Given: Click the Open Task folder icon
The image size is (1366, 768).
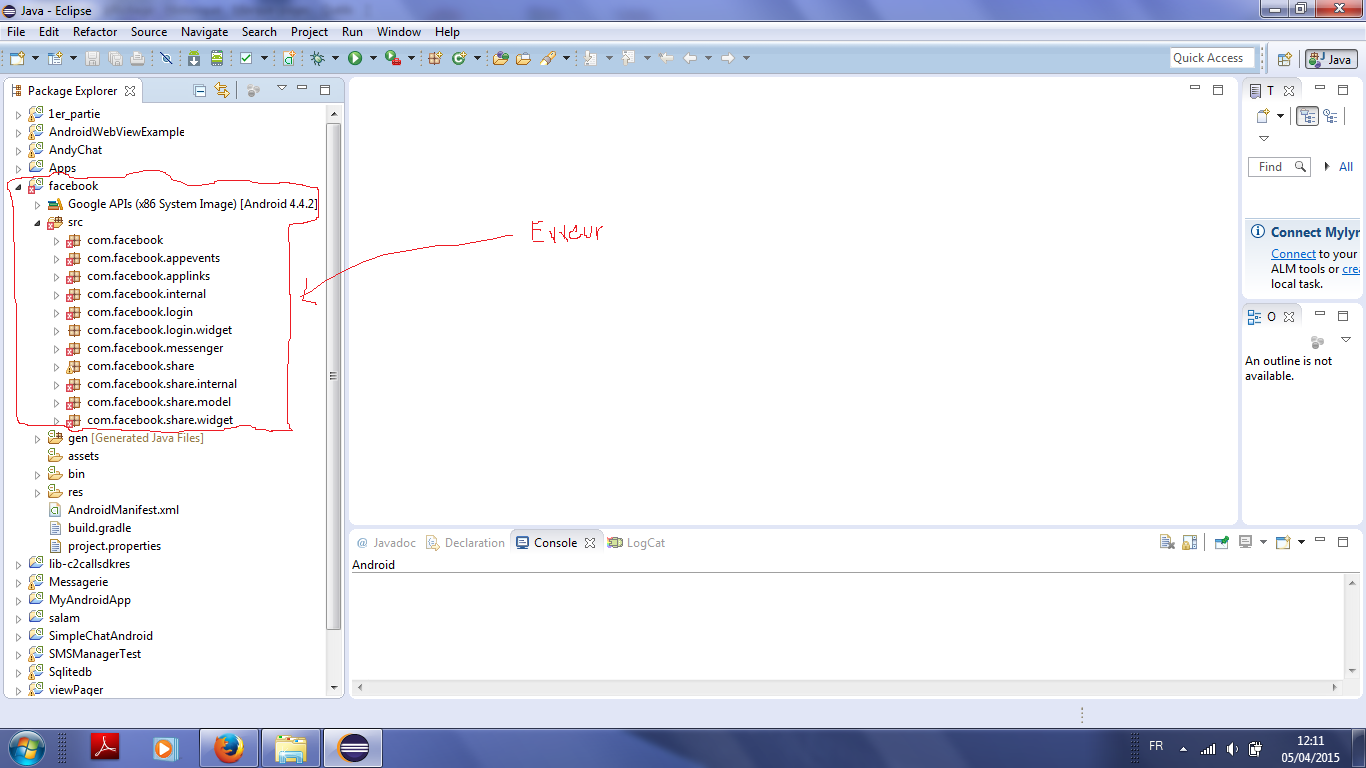Looking at the screenshot, I should click(523, 58).
